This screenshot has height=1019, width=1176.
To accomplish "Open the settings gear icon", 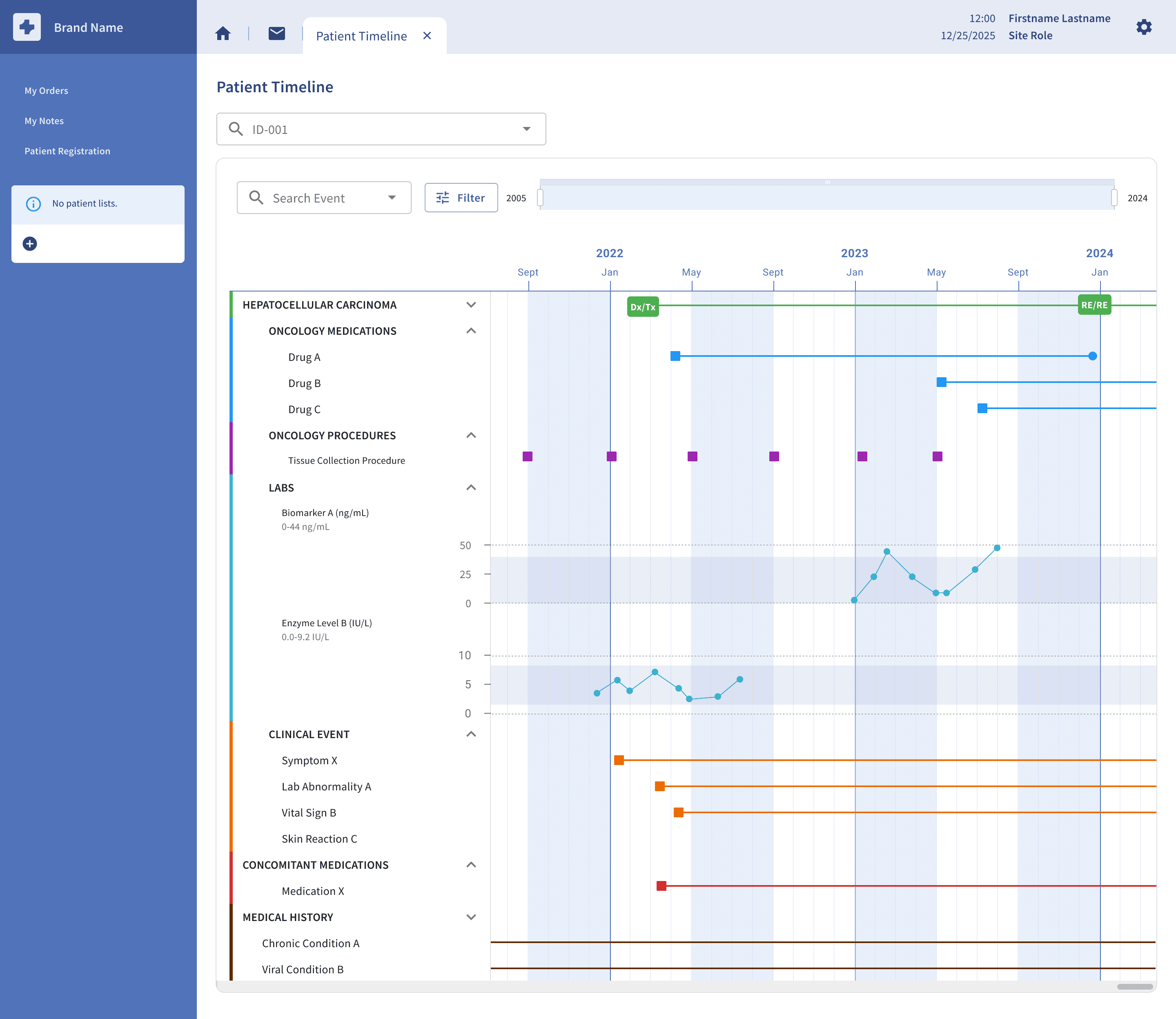I will coord(1144,27).
